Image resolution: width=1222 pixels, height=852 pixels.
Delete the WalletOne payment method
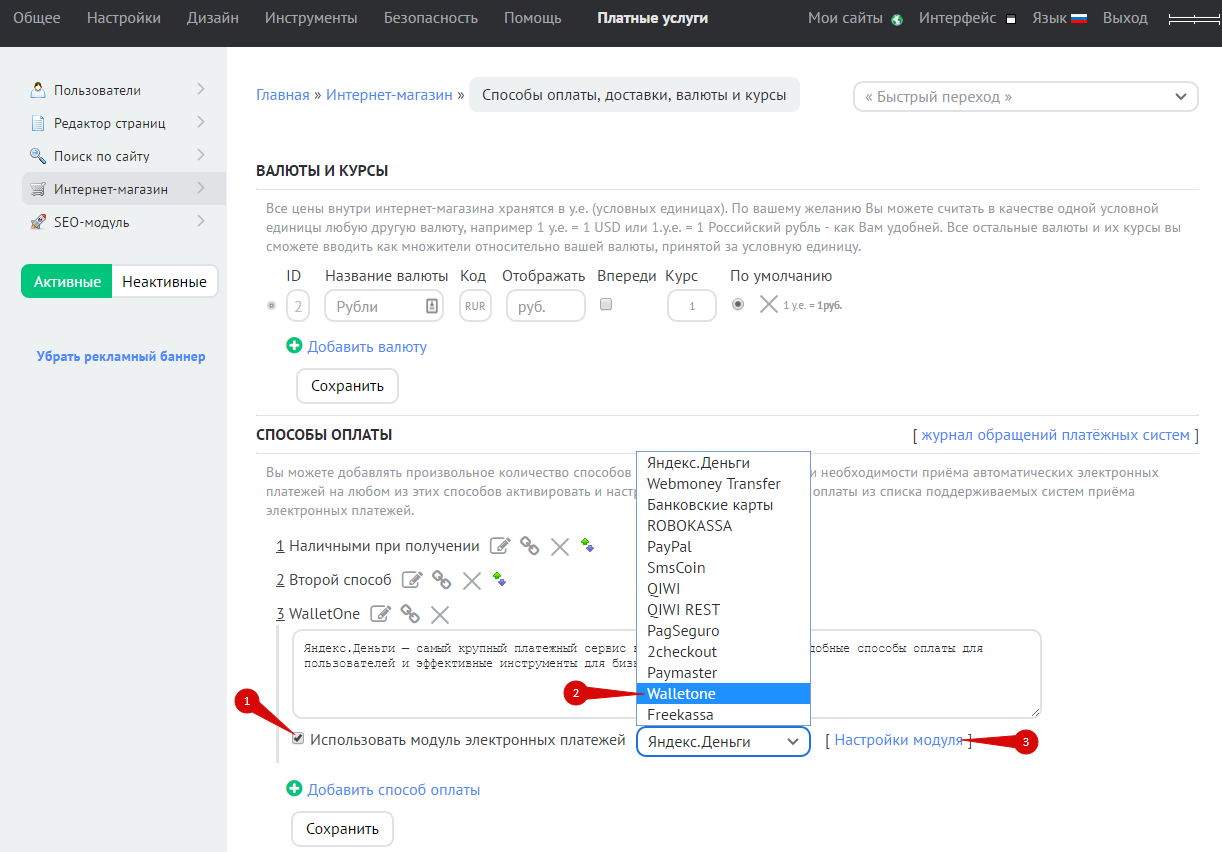click(x=440, y=614)
